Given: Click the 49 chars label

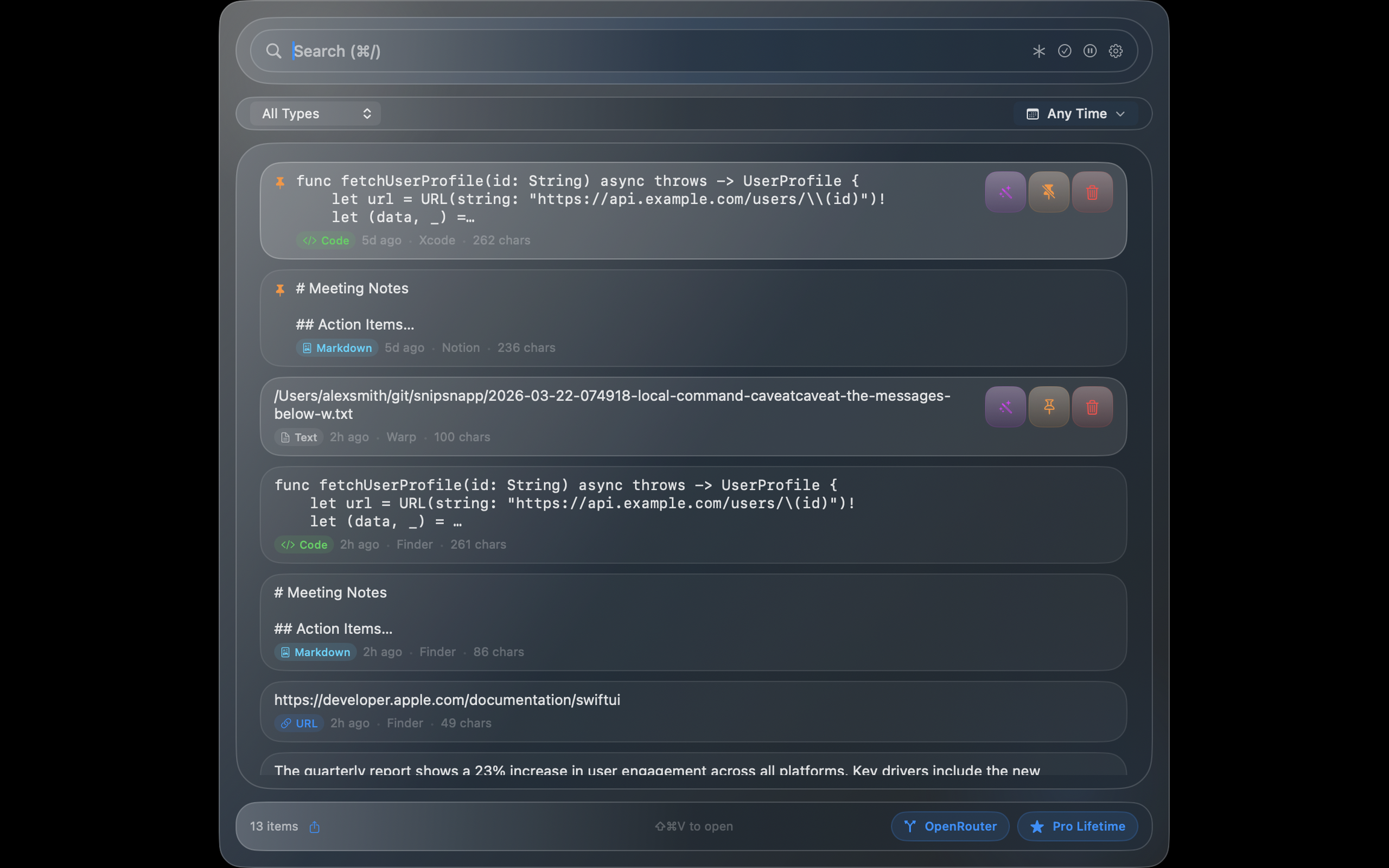Looking at the screenshot, I should click(x=466, y=723).
